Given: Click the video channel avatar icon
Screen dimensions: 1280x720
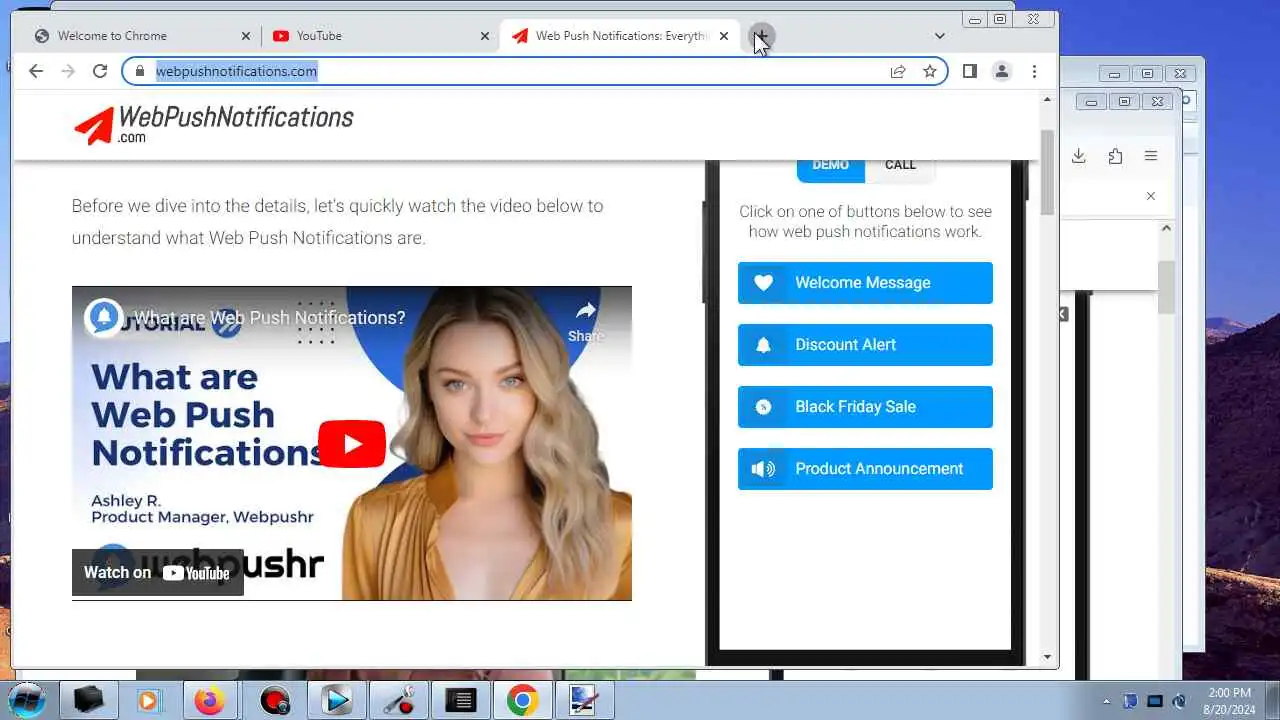Looking at the screenshot, I should [x=103, y=318].
